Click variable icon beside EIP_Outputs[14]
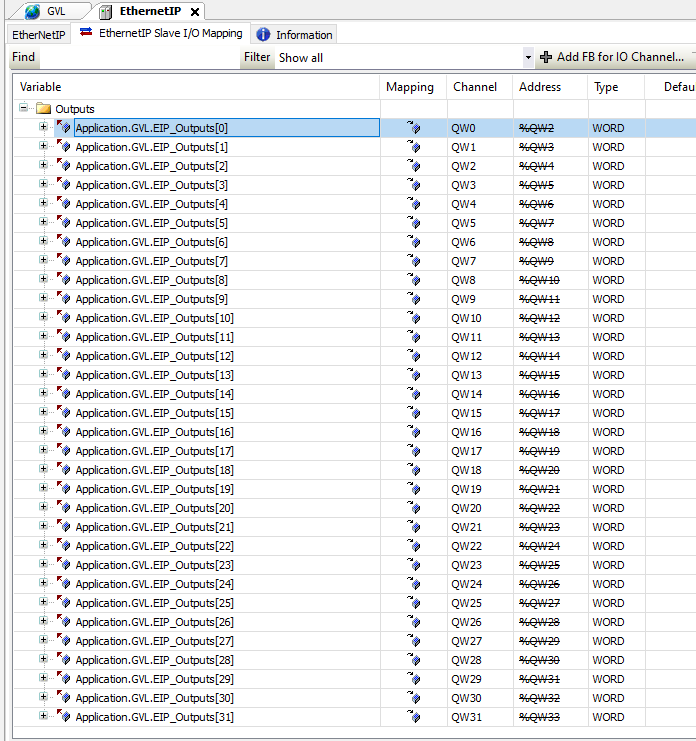This screenshot has width=696, height=741. tap(64, 394)
